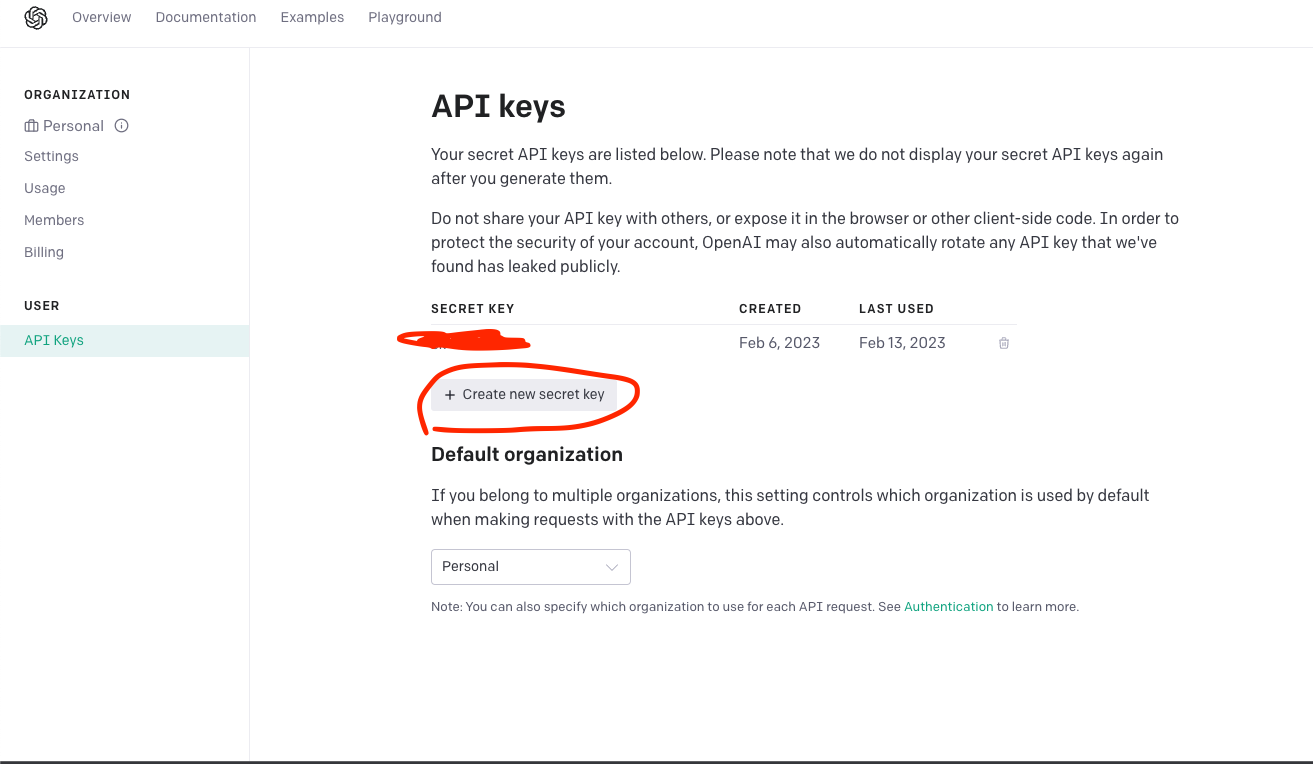1313x764 pixels.
Task: Click the Feb 6, 2023 created date
Action: coord(779,343)
